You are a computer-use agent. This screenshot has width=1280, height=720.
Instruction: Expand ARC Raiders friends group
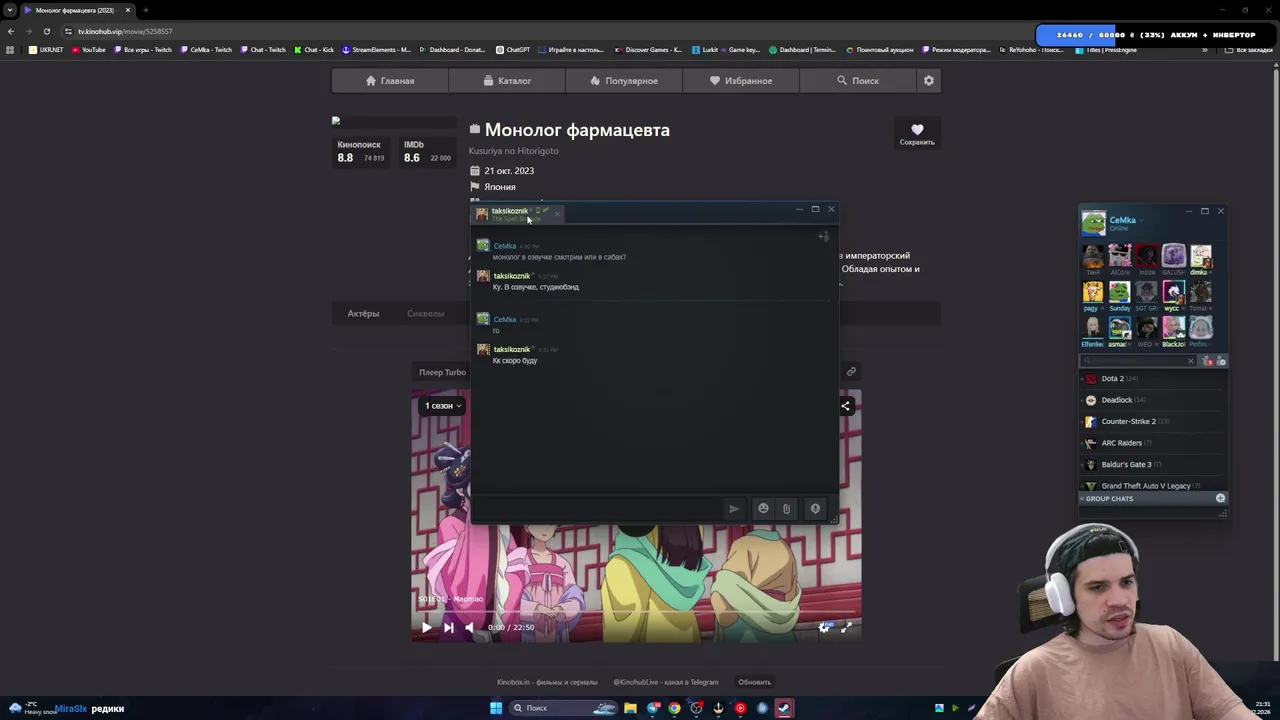1152,443
